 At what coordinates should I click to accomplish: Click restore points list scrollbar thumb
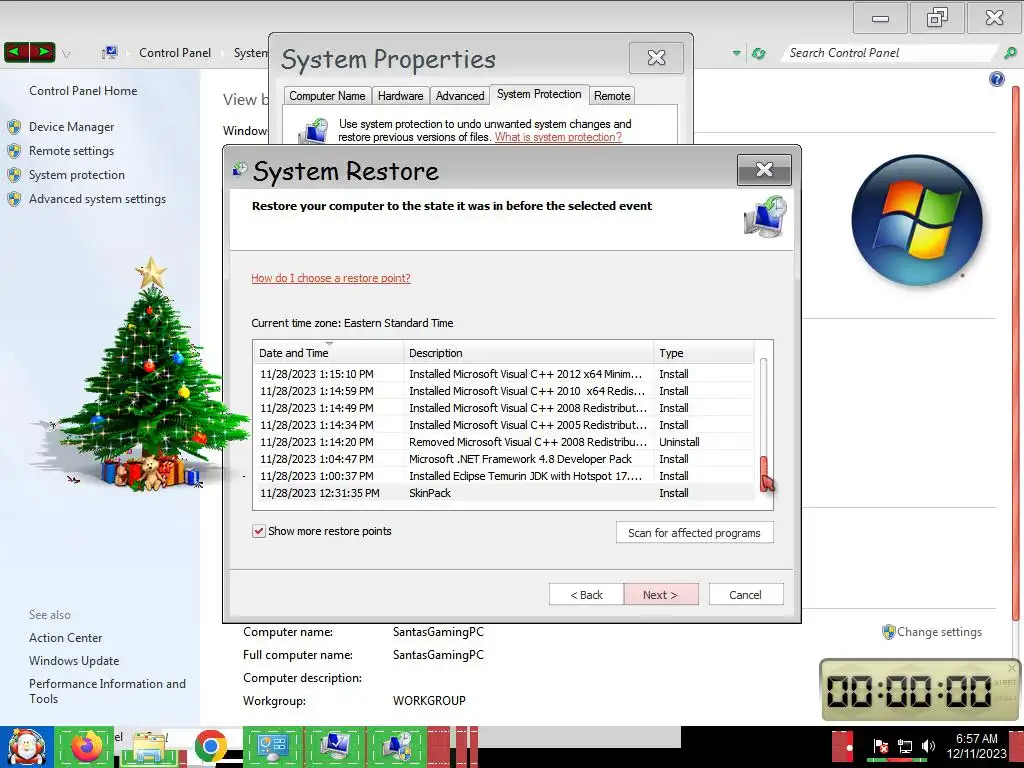point(763,473)
